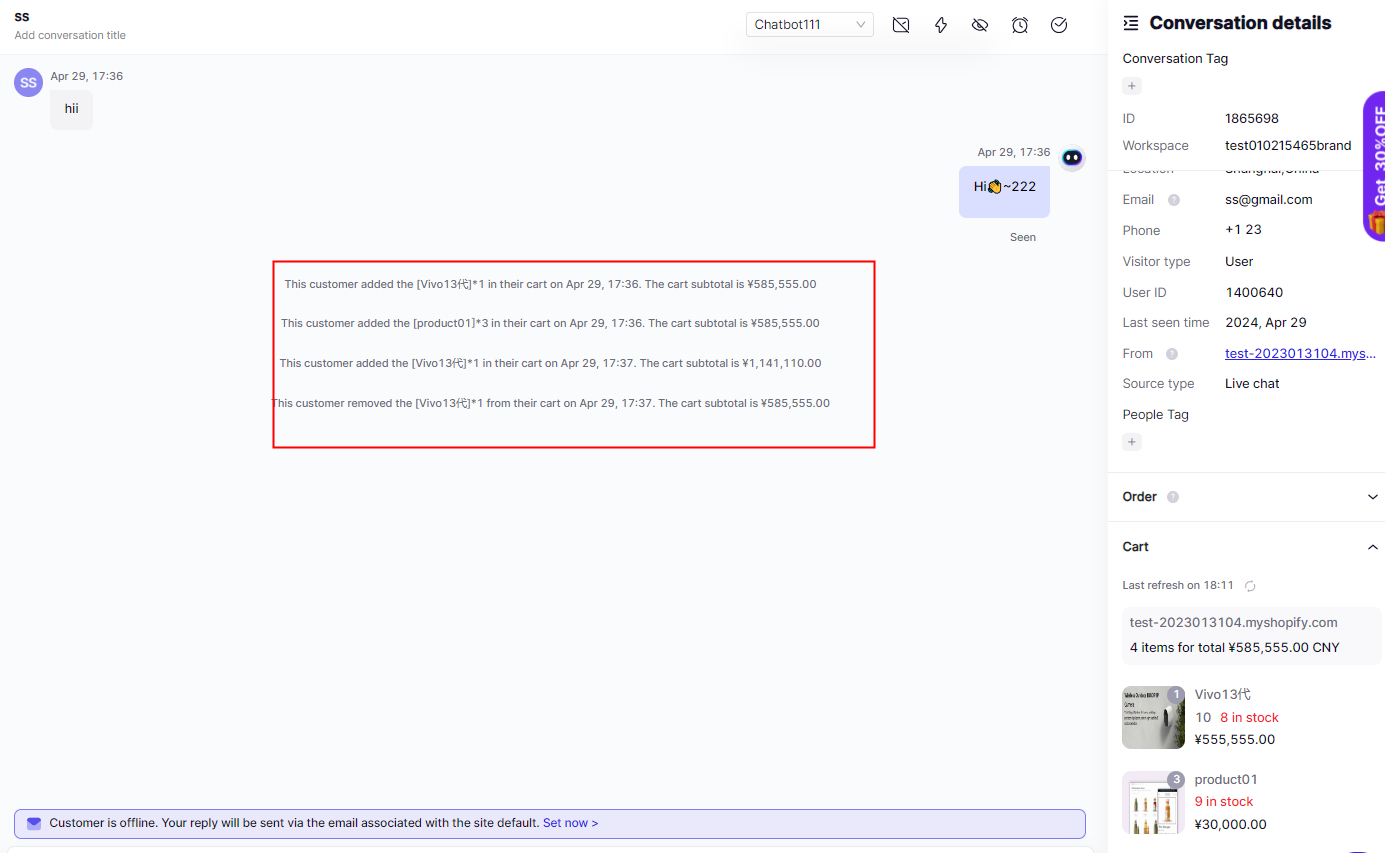Image resolution: width=1385 pixels, height=853 pixels.
Task: Click the alarm clock snooze icon
Action: click(1020, 25)
